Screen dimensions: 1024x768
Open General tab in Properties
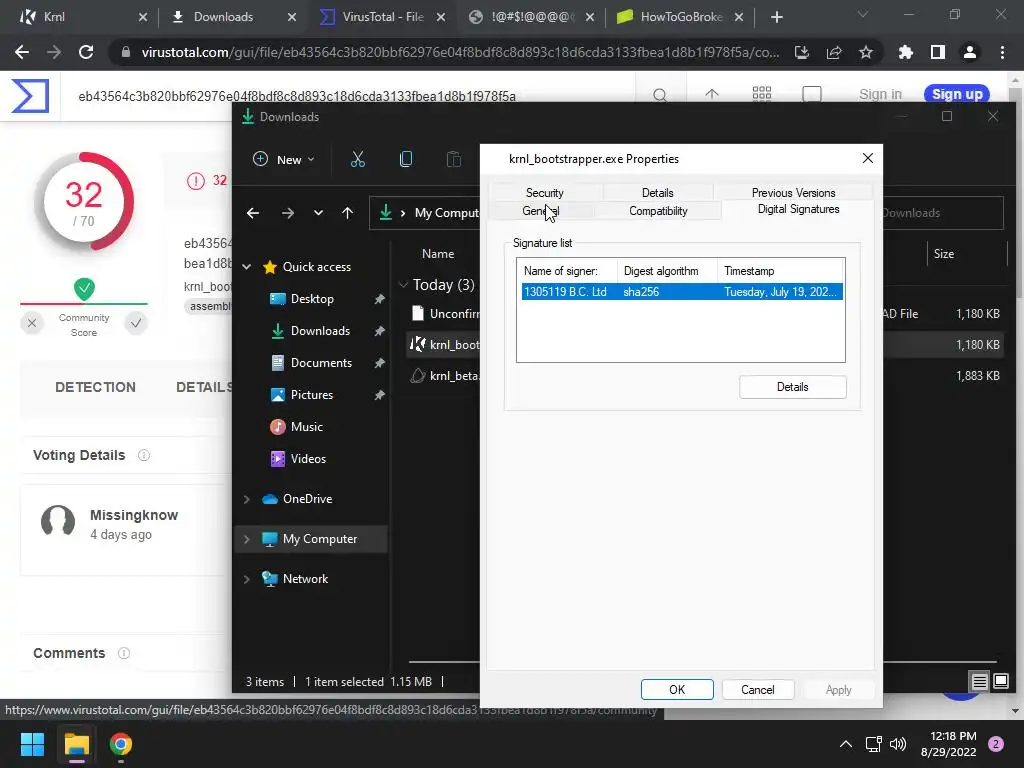click(541, 211)
